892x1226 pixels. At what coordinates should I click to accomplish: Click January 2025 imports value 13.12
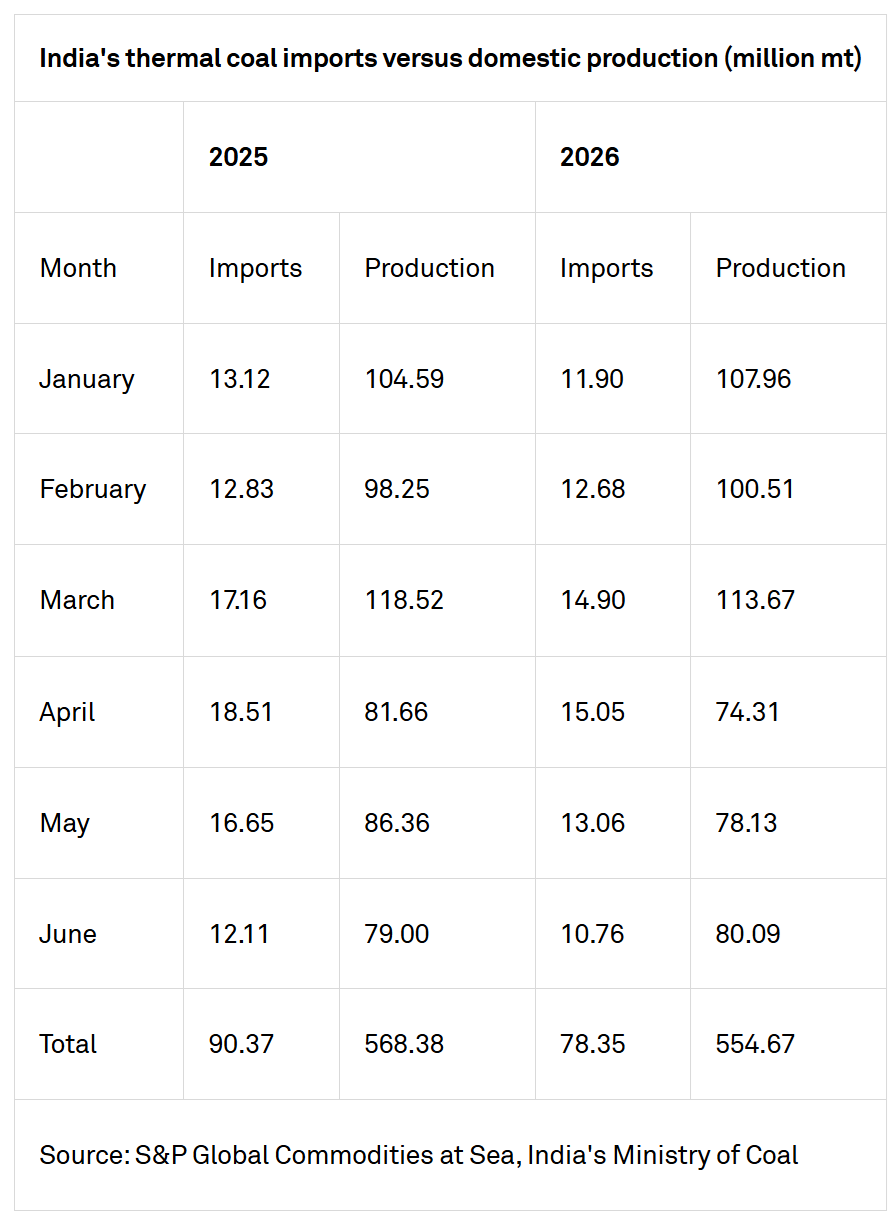pyautogui.click(x=239, y=379)
